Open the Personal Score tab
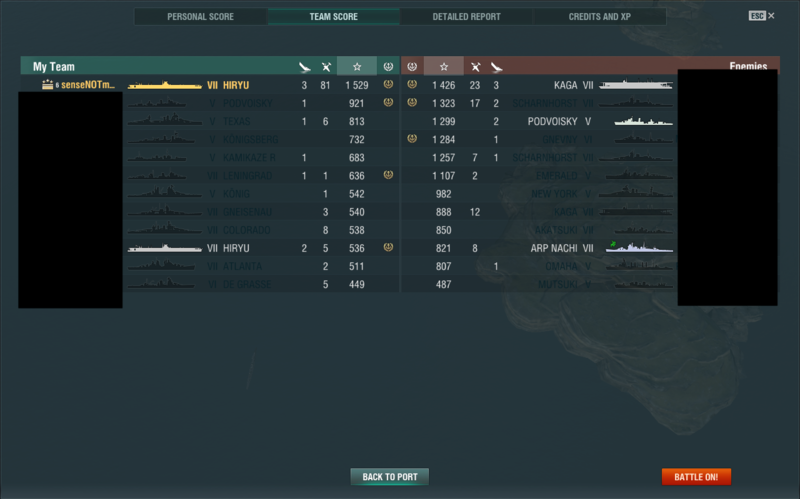800x499 pixels. (x=201, y=16)
